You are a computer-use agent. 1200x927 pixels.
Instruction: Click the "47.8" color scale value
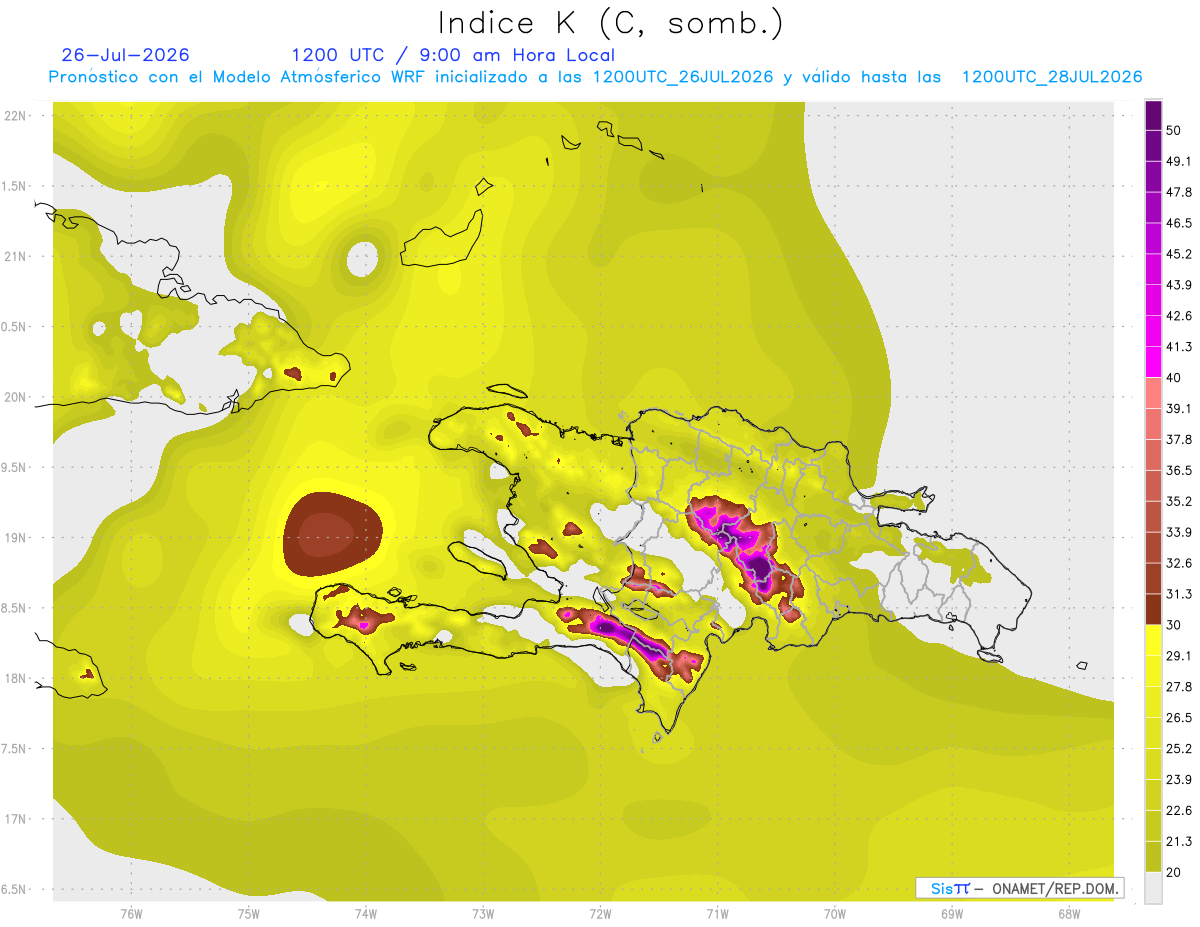point(1180,192)
